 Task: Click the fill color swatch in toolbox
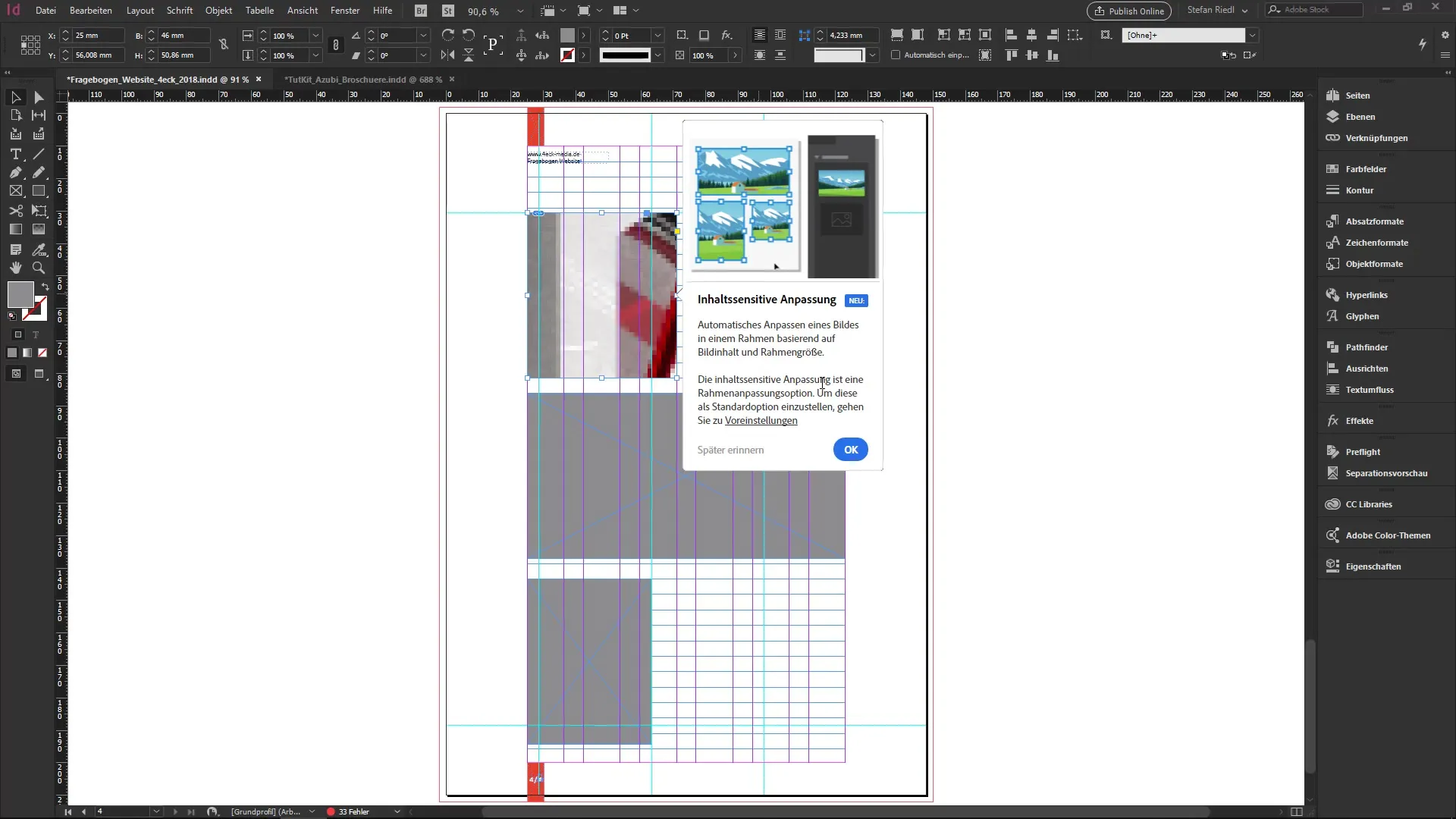pos(20,294)
